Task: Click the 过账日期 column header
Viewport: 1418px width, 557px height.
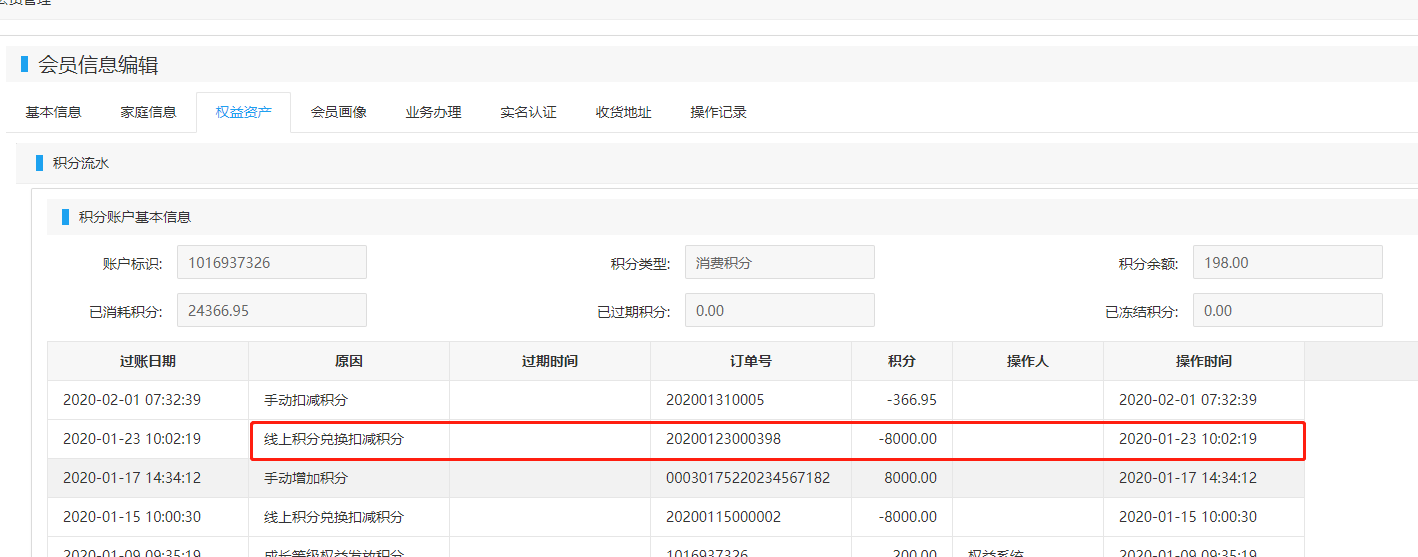Action: point(147,361)
